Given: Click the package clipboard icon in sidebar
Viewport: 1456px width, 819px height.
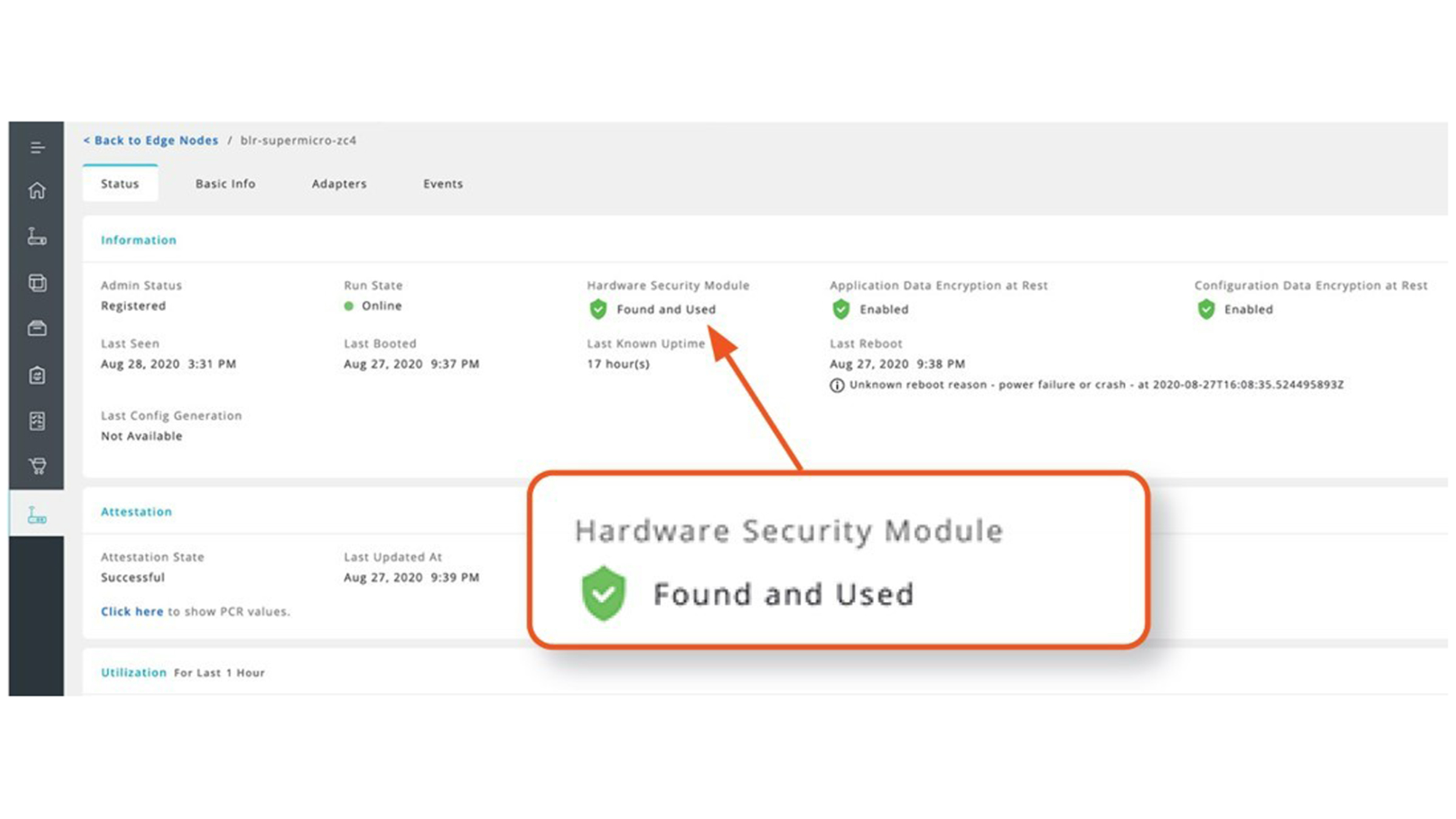Looking at the screenshot, I should coord(38,375).
